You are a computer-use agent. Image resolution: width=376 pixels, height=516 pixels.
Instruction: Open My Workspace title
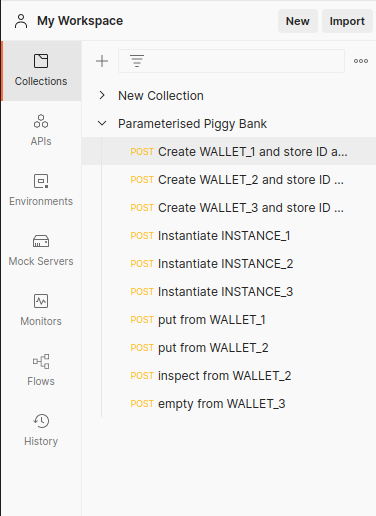(x=80, y=21)
